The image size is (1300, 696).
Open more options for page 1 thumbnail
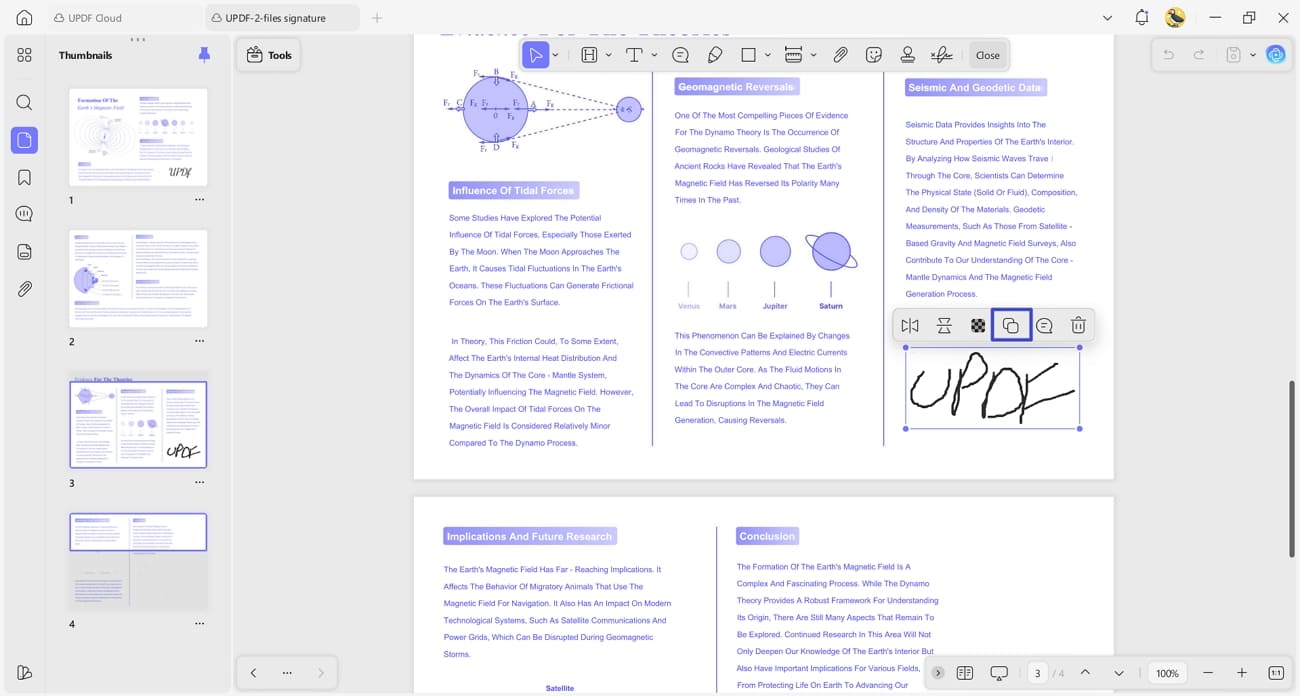(199, 200)
